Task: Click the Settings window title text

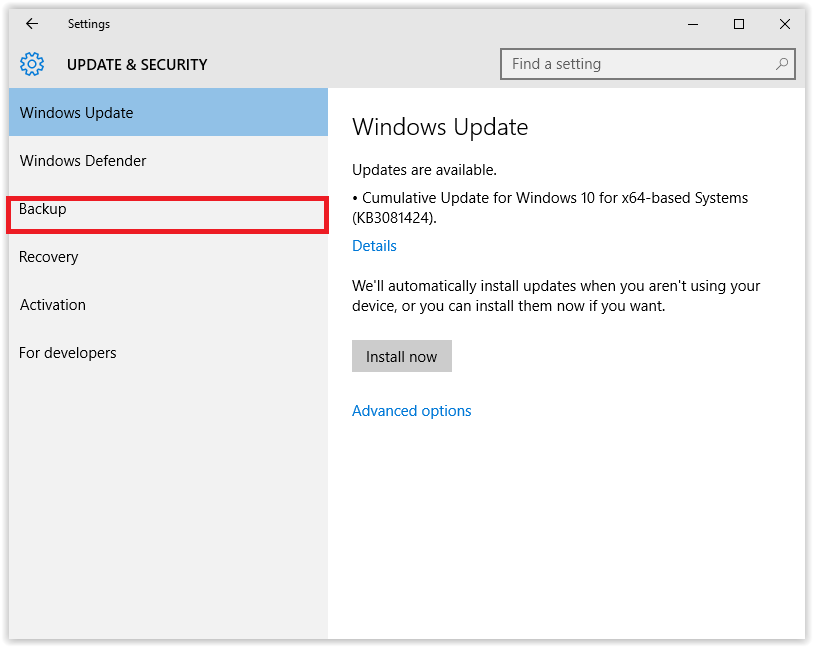Action: pos(89,24)
